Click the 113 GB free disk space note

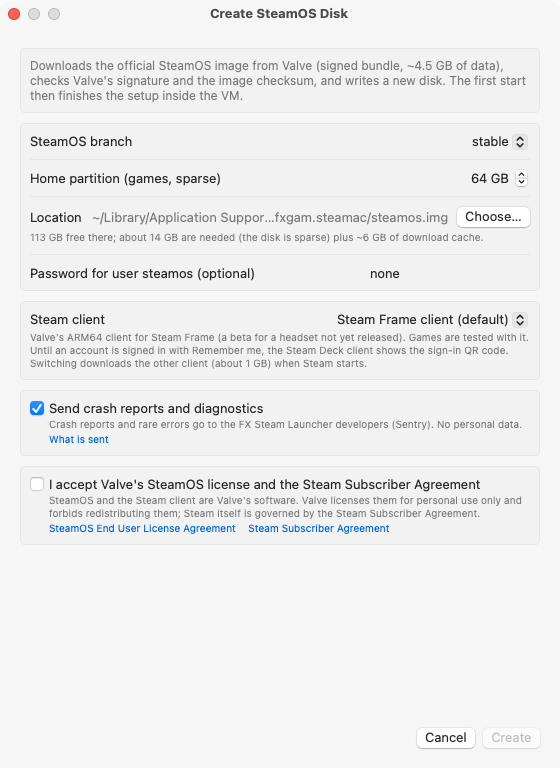click(257, 238)
